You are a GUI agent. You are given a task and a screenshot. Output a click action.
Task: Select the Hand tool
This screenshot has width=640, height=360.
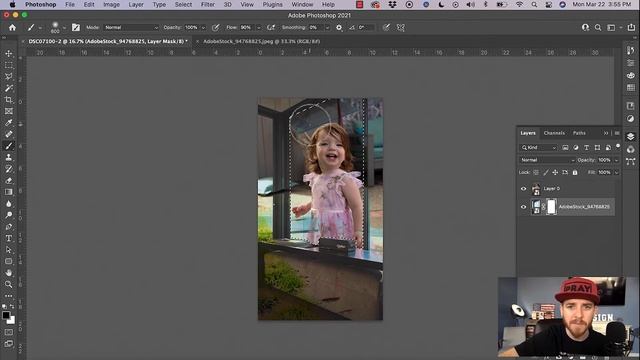(9, 273)
